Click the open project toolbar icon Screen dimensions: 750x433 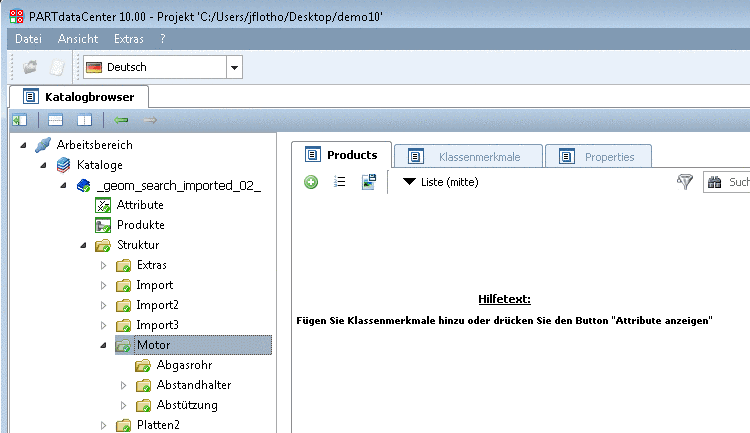(30, 67)
